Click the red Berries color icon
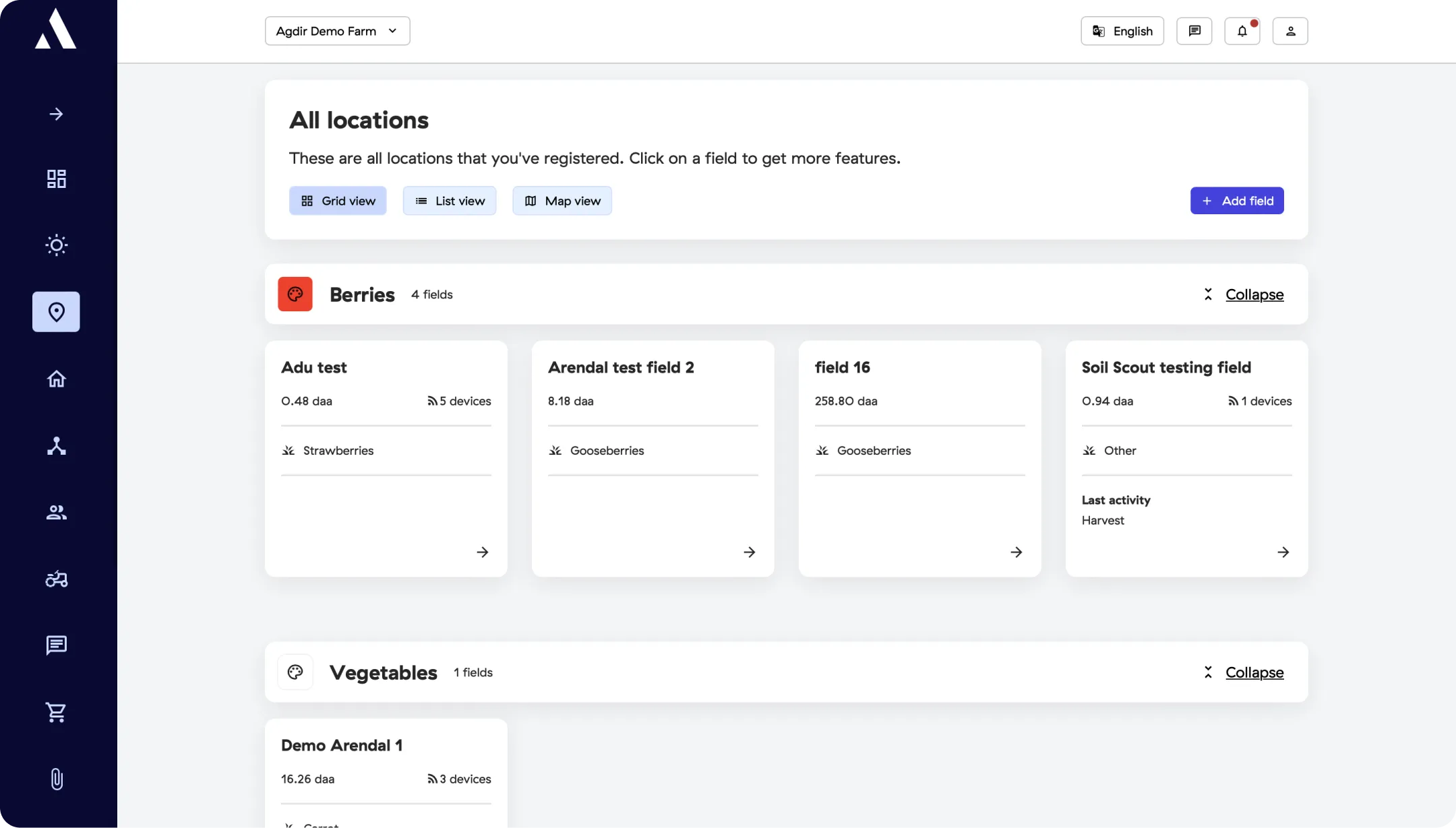Viewport: 1456px width, 828px height. pyautogui.click(x=295, y=294)
